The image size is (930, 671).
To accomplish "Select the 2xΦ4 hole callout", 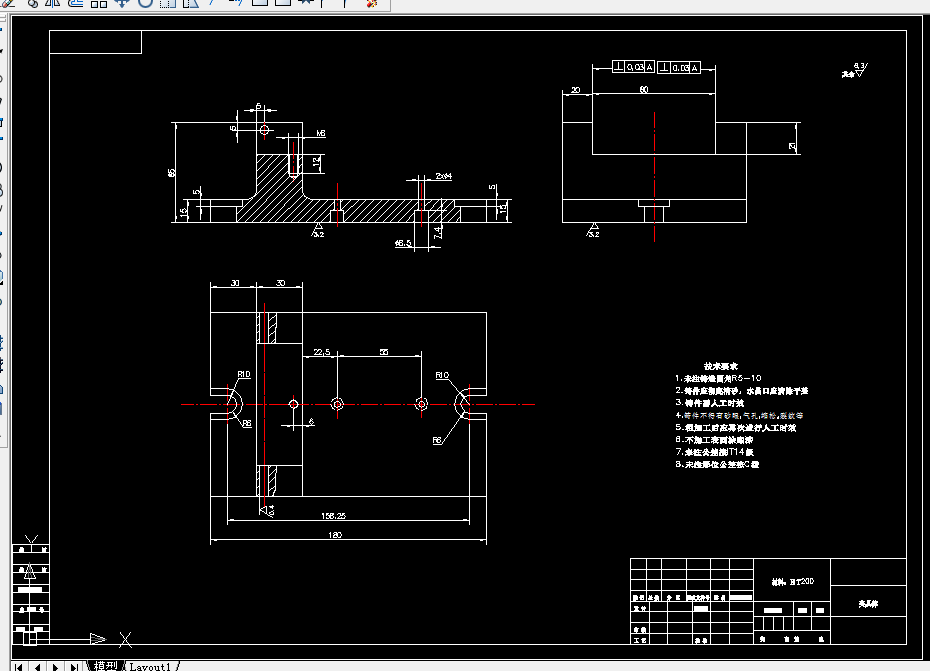I will [x=444, y=176].
